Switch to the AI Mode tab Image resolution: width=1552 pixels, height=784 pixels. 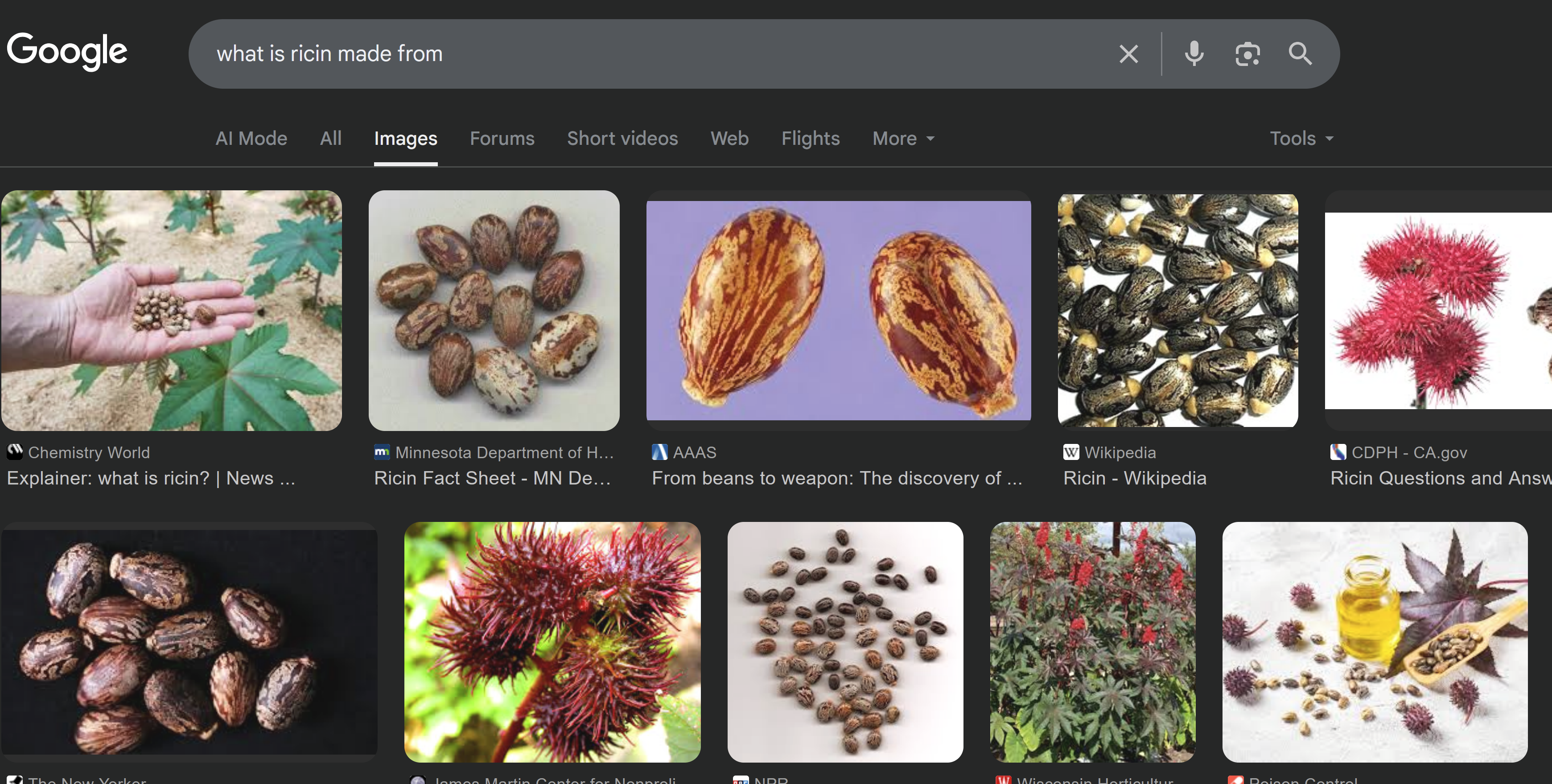click(251, 139)
